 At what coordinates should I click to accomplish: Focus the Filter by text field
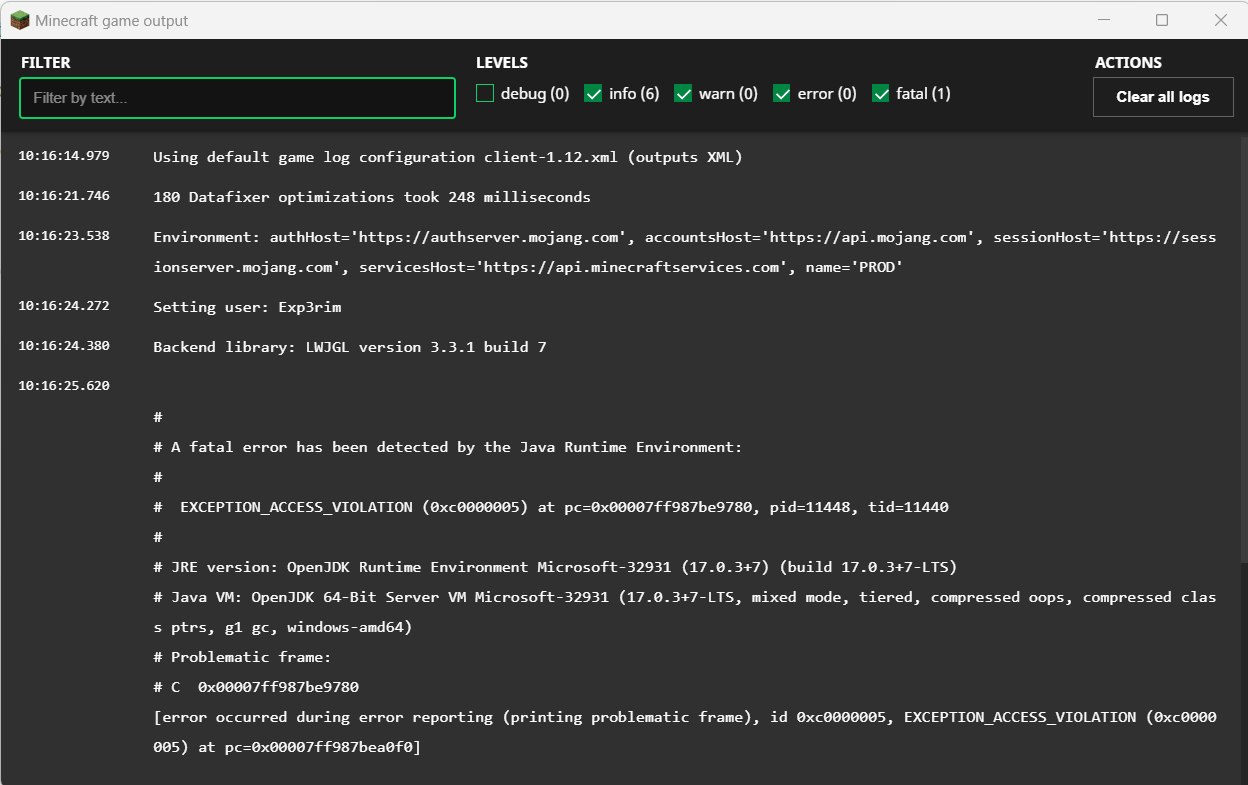coord(237,98)
